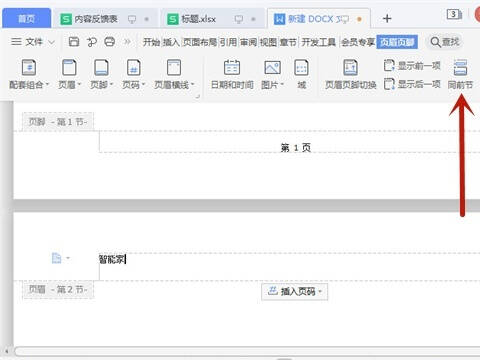
Task: Click the horizontal scrollbar left arrow
Action: click(x=7, y=351)
